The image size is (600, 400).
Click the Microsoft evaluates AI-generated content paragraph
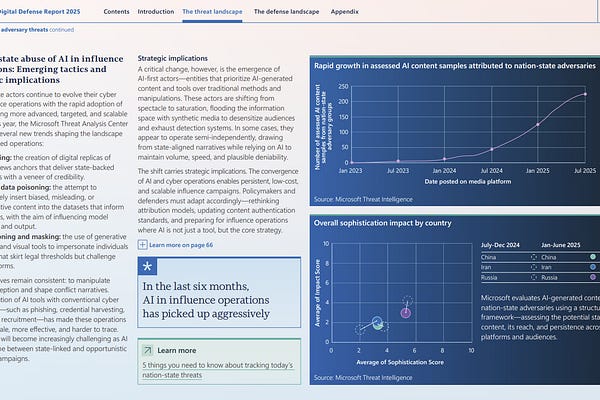[540, 317]
